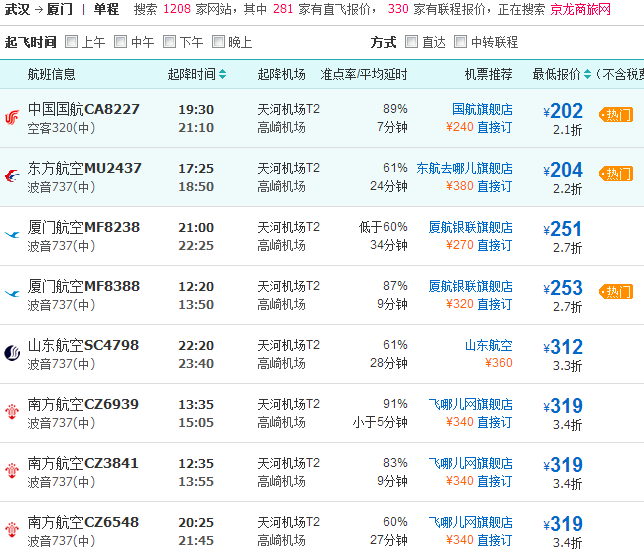The height and width of the screenshot is (553, 644).
Task: Click the 航班信息 column header
Action: pyautogui.click(x=51, y=74)
